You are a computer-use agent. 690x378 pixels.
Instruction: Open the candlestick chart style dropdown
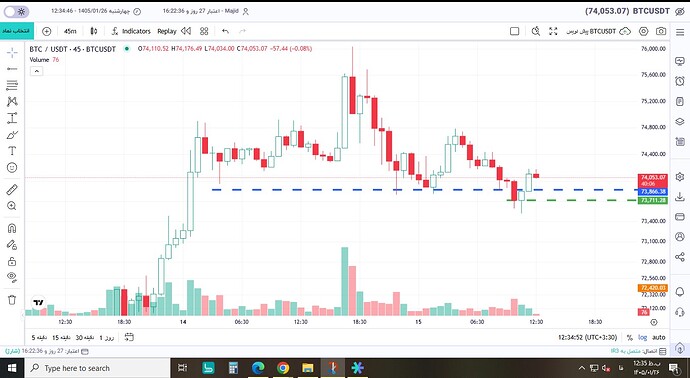[x=93, y=31]
